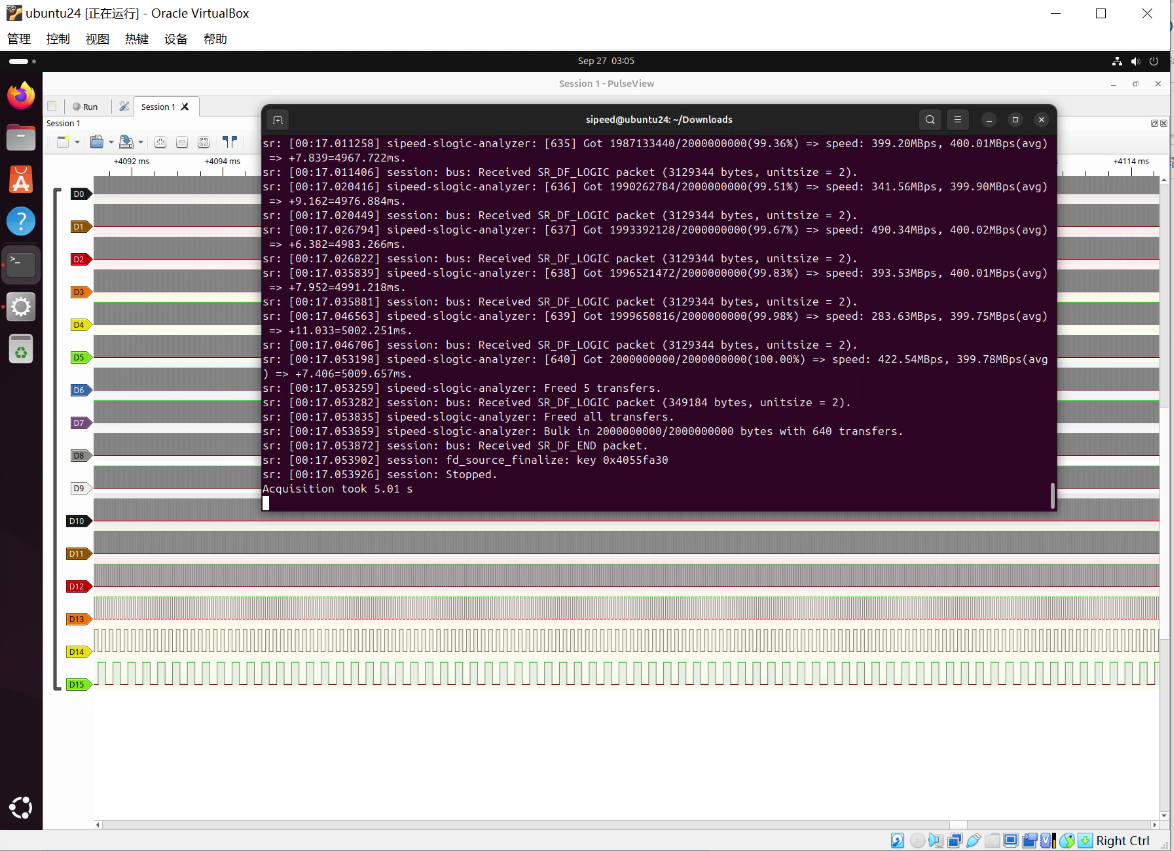The image size is (1174, 851).
Task: Open Firefox from the Ubuntu dock
Action: click(x=21, y=96)
